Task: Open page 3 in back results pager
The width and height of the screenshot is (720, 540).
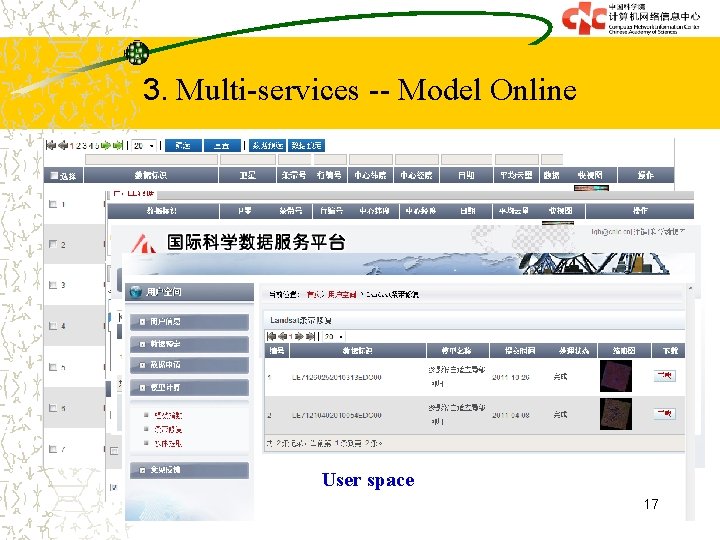Action: pyautogui.click(x=84, y=146)
